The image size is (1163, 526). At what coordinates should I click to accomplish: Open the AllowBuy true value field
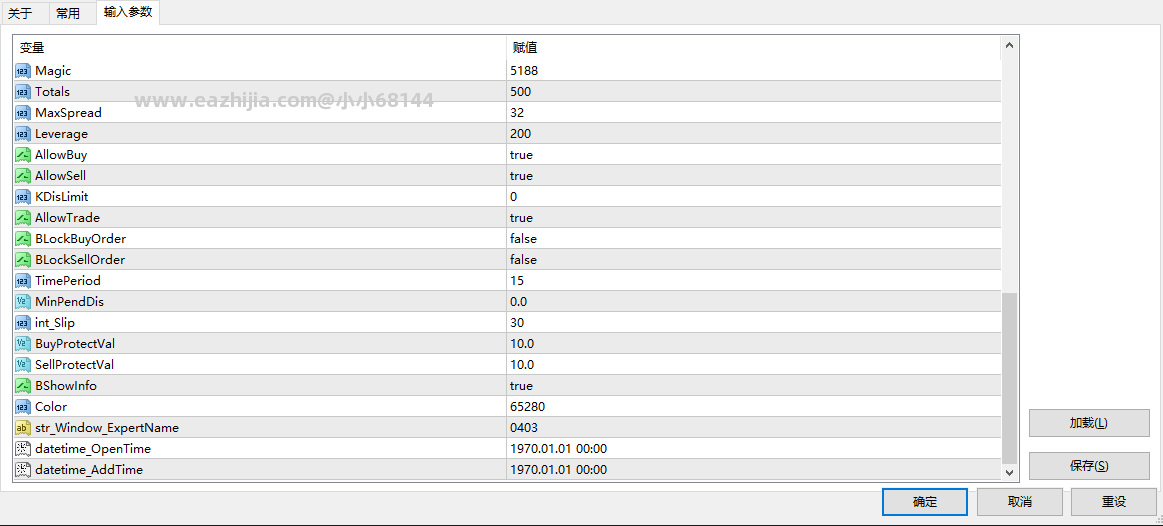coord(754,155)
